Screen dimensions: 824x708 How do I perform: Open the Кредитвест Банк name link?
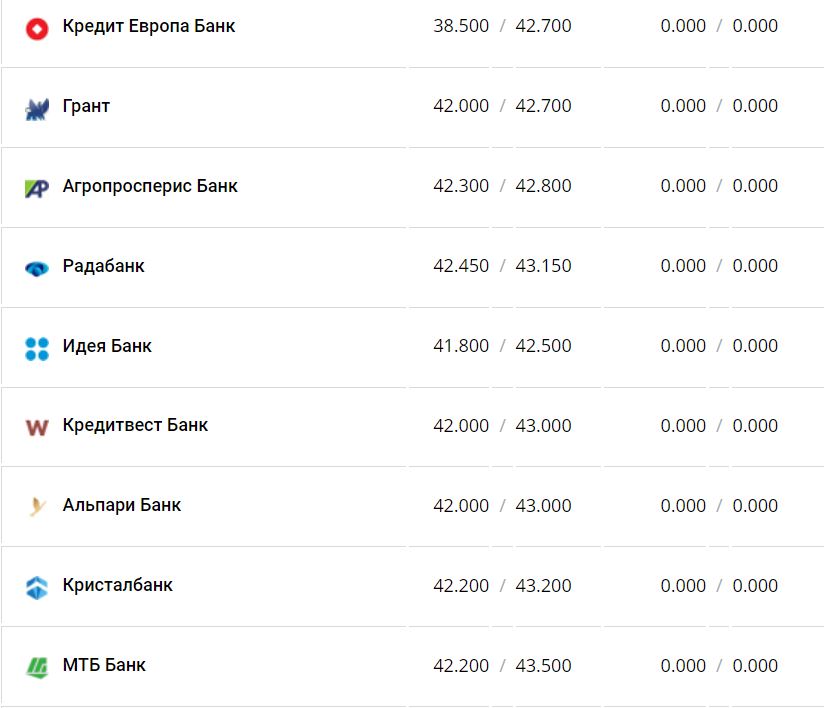[135, 425]
